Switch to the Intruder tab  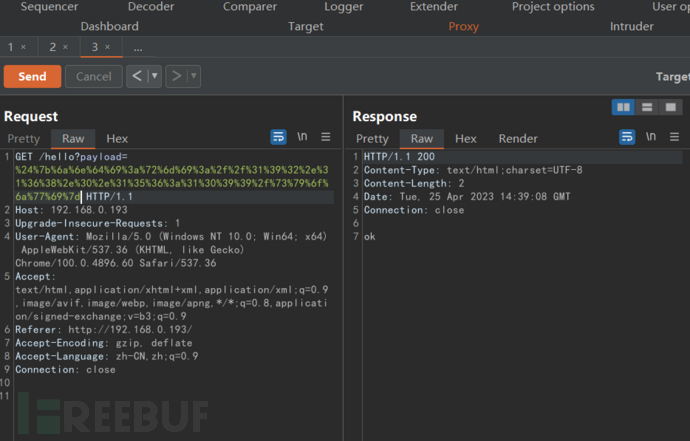(x=631, y=26)
